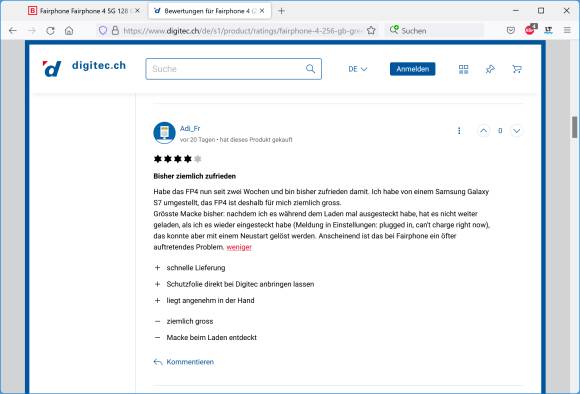Open the LanguageTool extension icon
This screenshot has width=580, height=394.
tap(548, 30)
